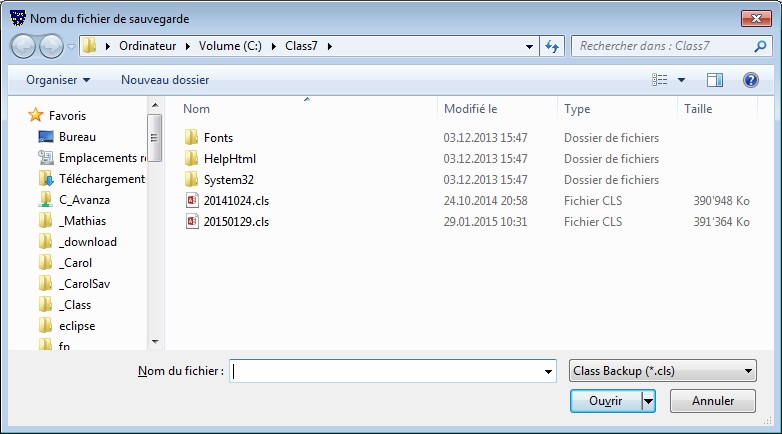Click the sidebar scrollbar up arrow

click(155, 105)
